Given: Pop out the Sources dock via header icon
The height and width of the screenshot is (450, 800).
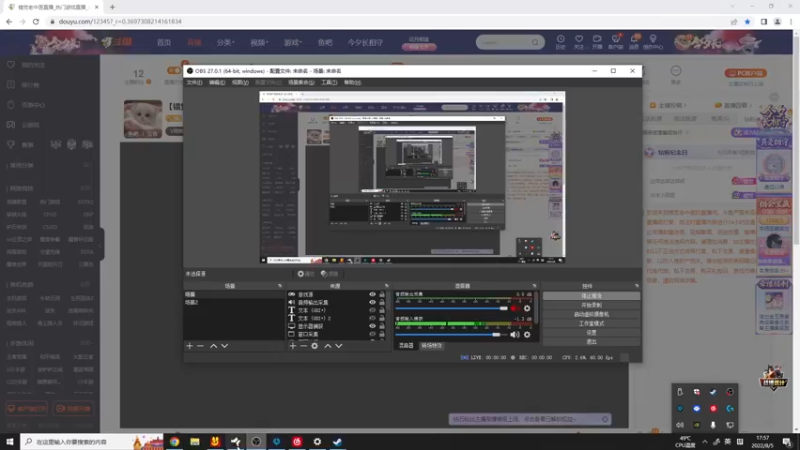Looking at the screenshot, I should 386,286.
